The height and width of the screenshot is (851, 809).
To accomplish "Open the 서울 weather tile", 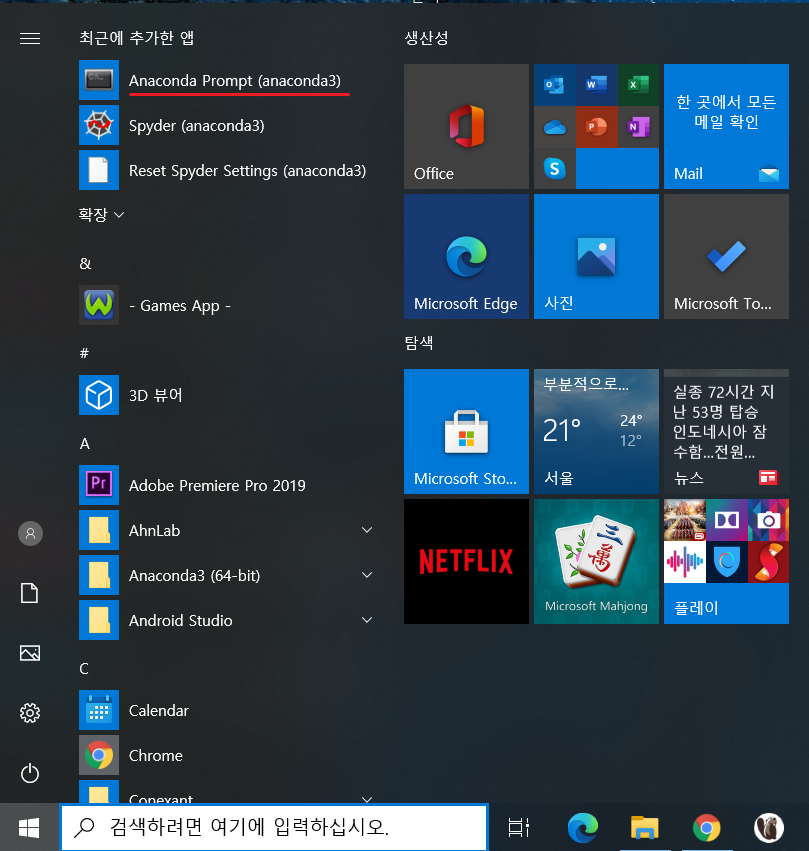I will (596, 431).
